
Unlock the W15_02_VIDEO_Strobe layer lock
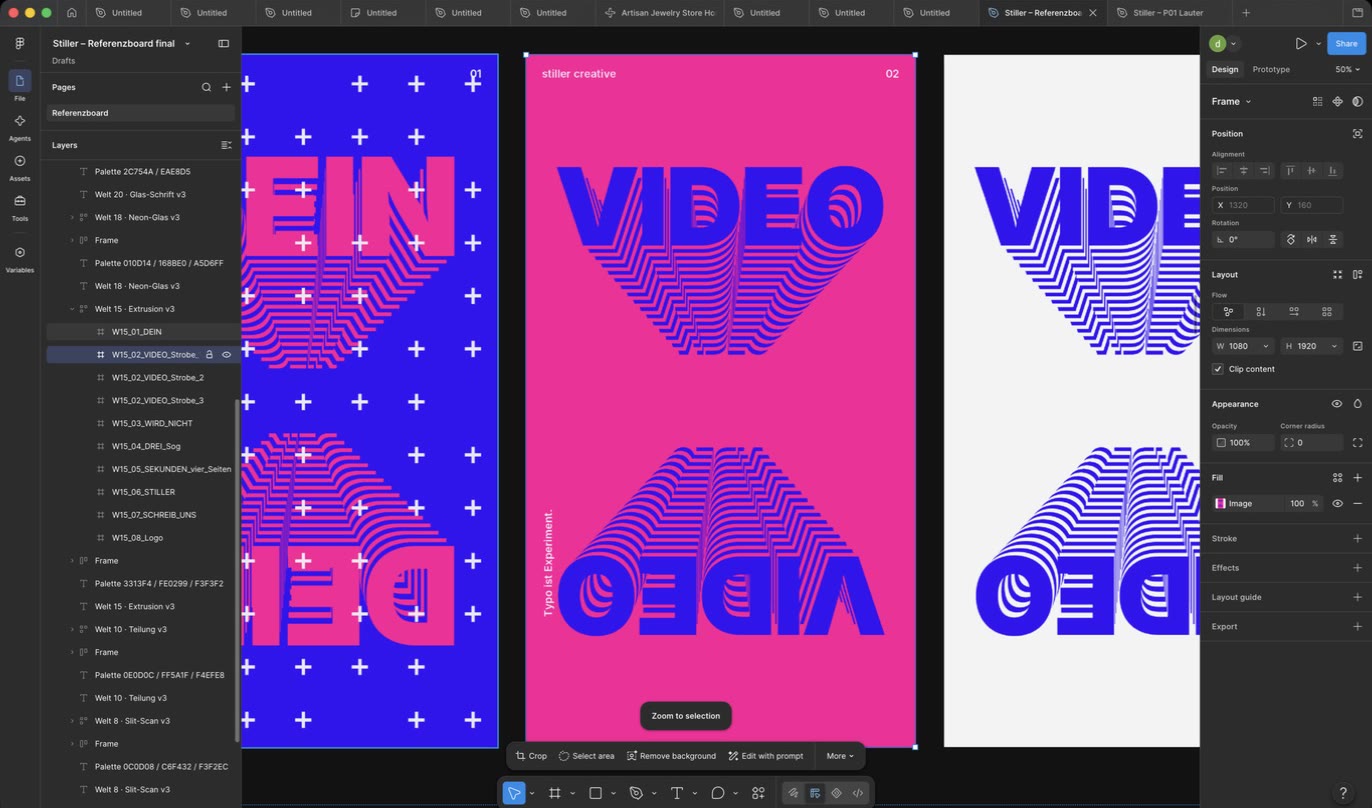[x=209, y=355]
